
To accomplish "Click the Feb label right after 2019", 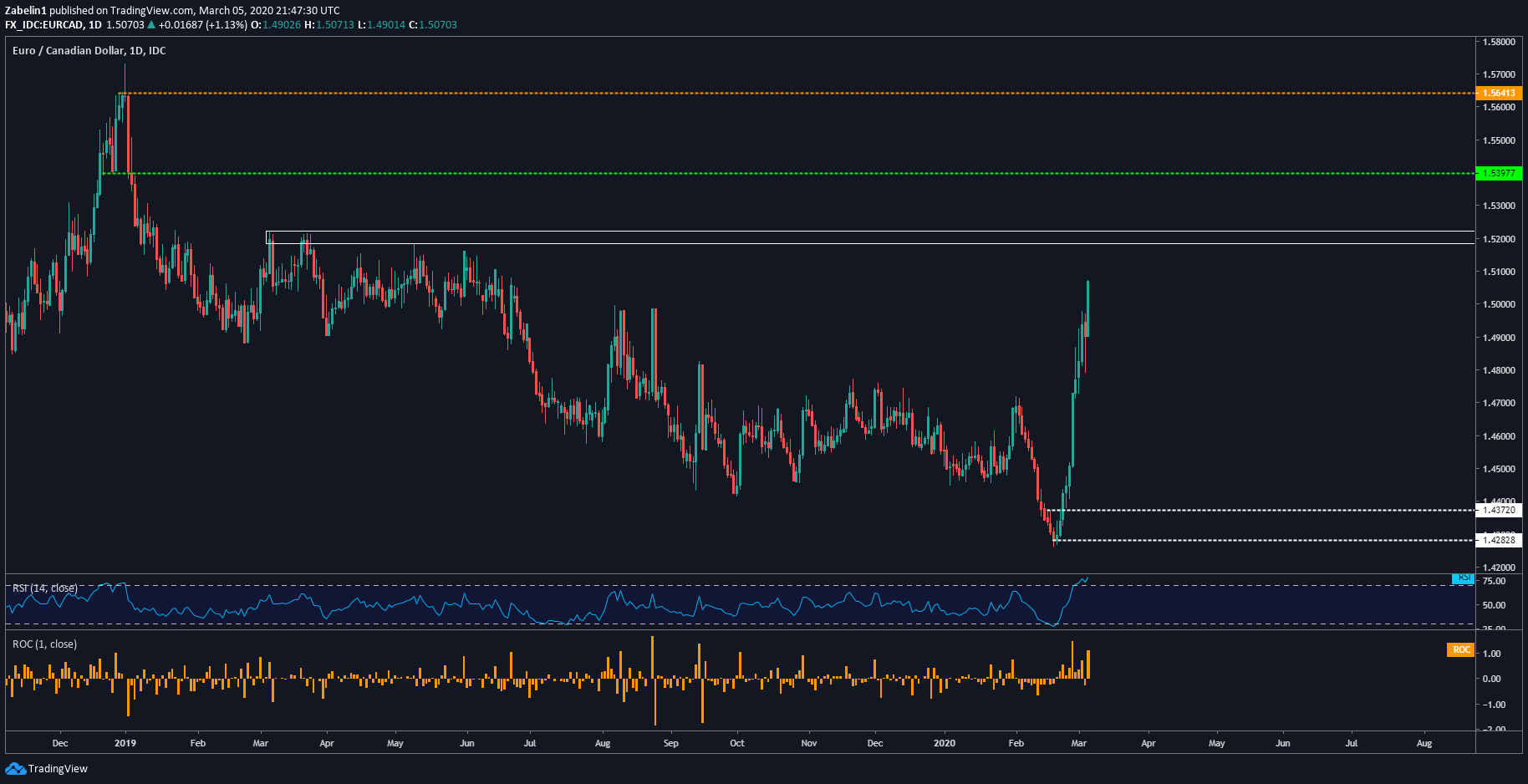I will (198, 743).
